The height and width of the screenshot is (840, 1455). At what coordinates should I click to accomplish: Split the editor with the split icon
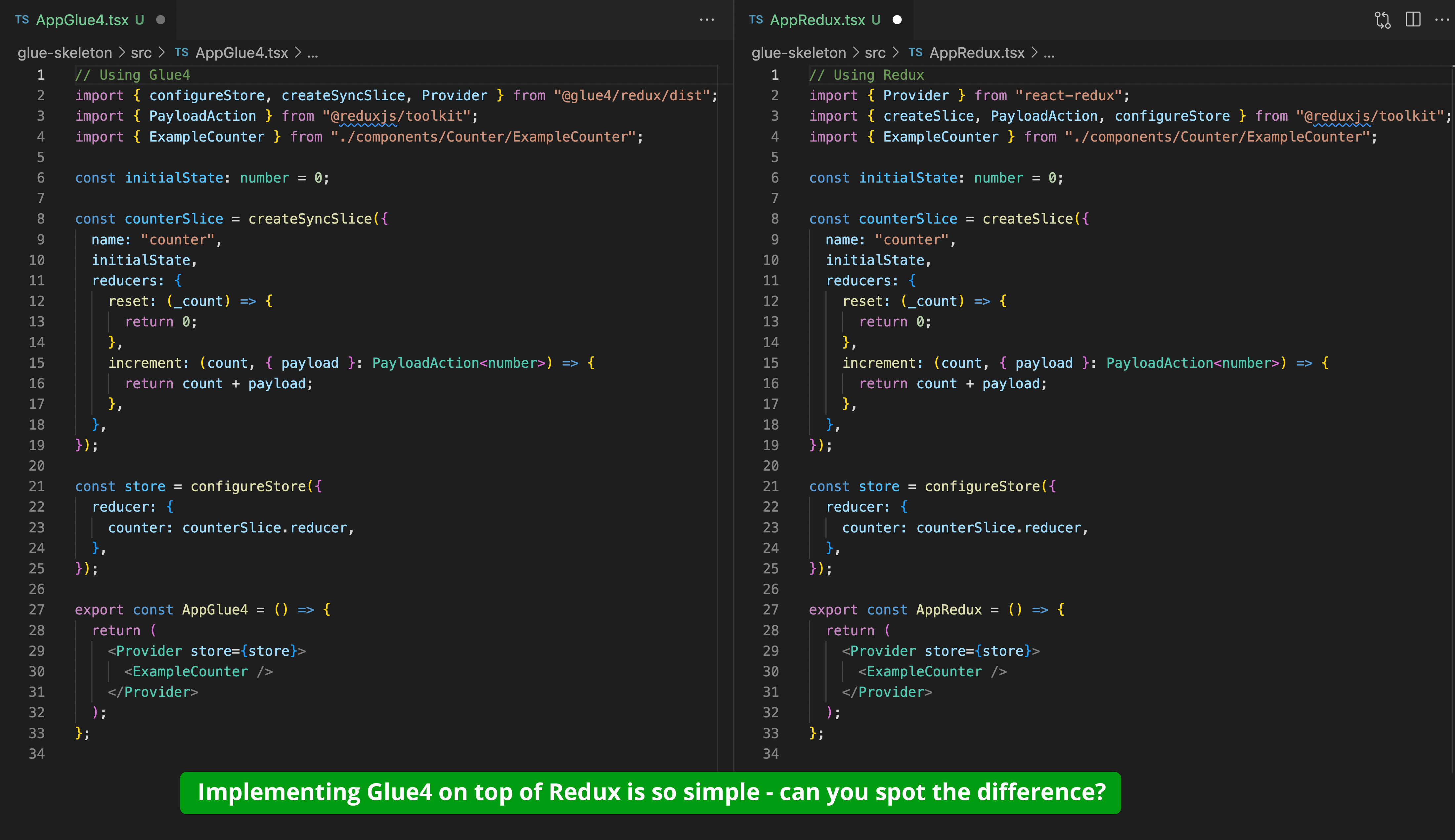click(1413, 20)
